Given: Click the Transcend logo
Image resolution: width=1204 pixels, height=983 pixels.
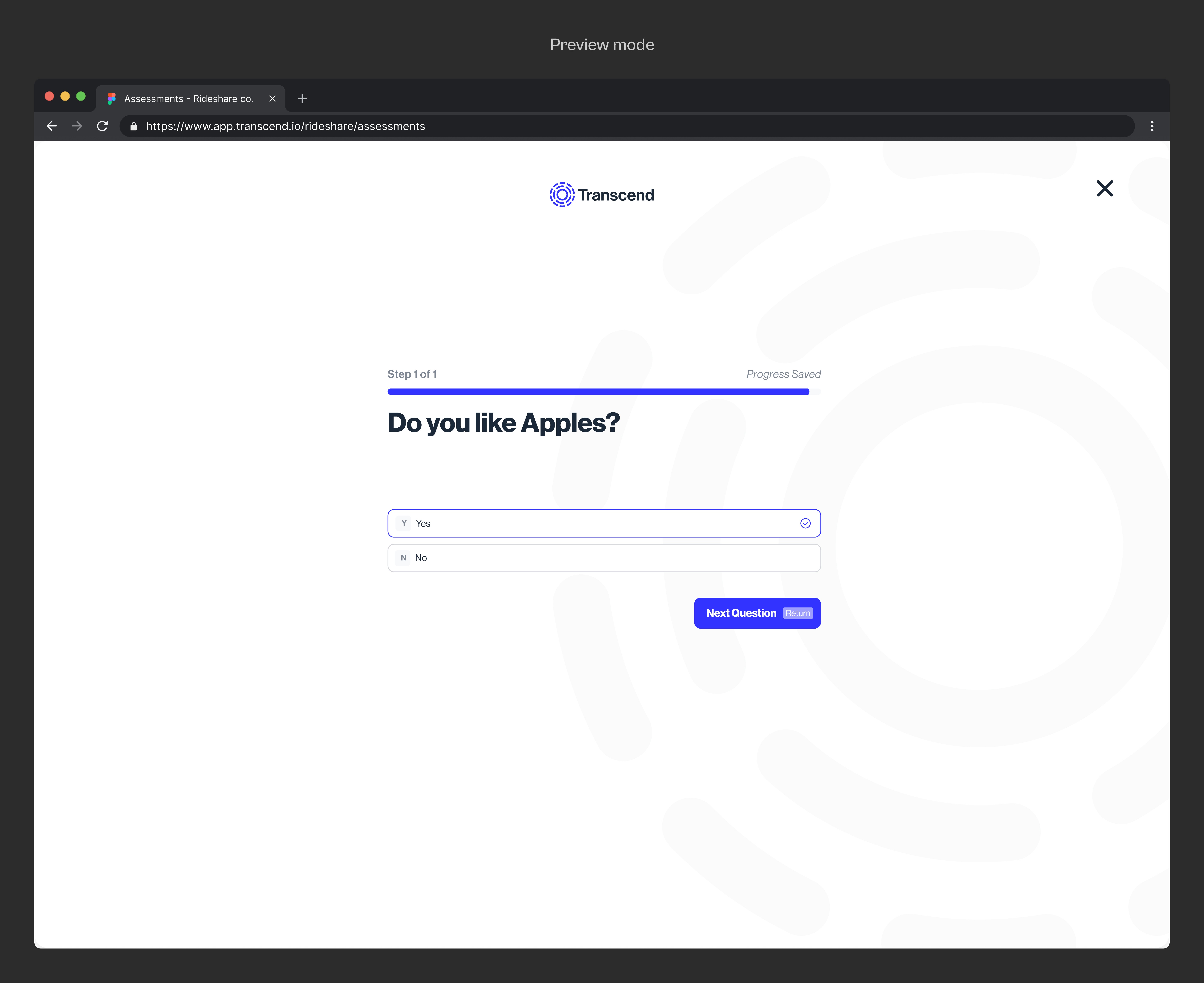Looking at the screenshot, I should point(602,195).
